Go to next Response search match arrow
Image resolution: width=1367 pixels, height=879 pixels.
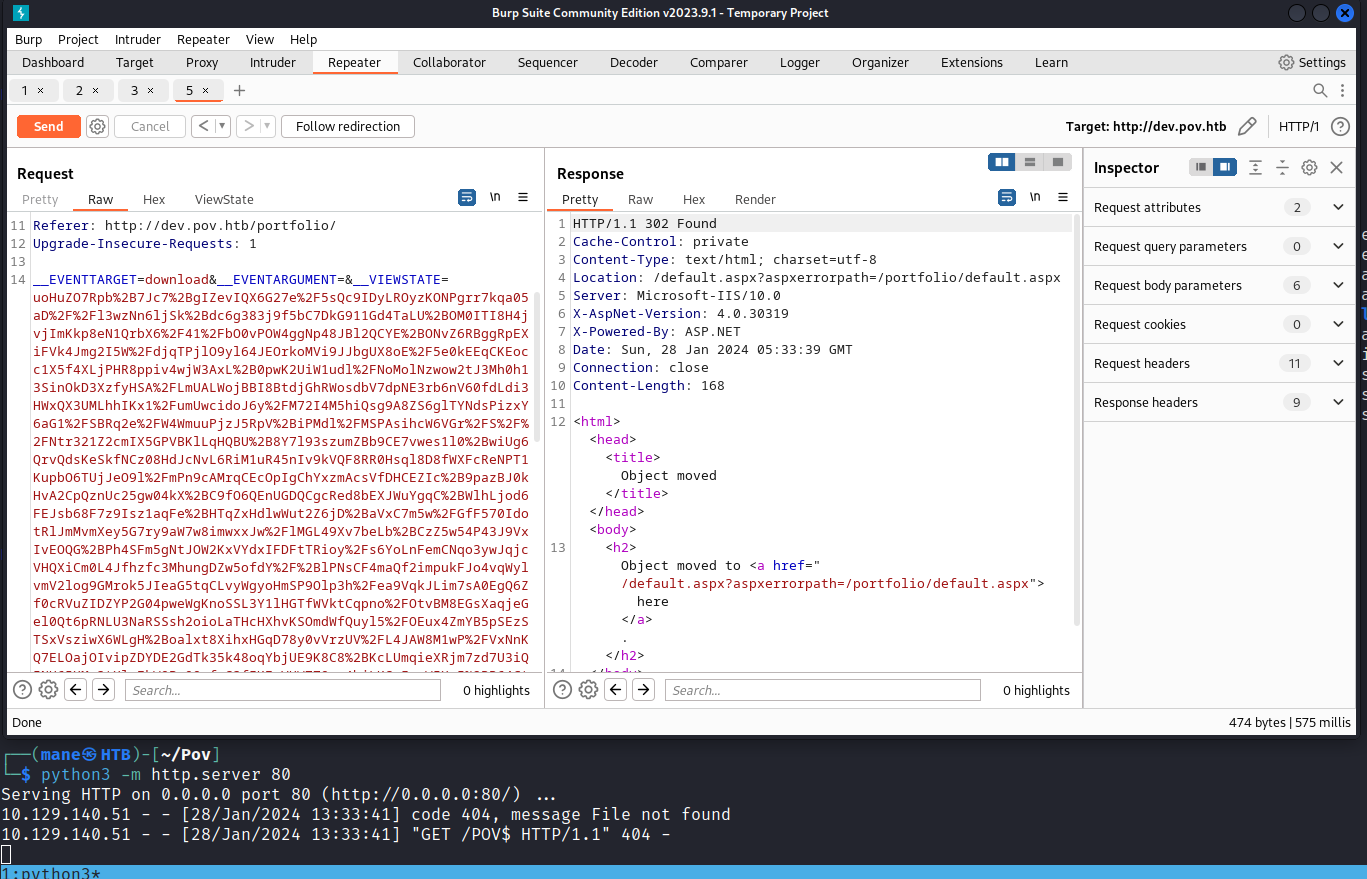click(x=643, y=690)
